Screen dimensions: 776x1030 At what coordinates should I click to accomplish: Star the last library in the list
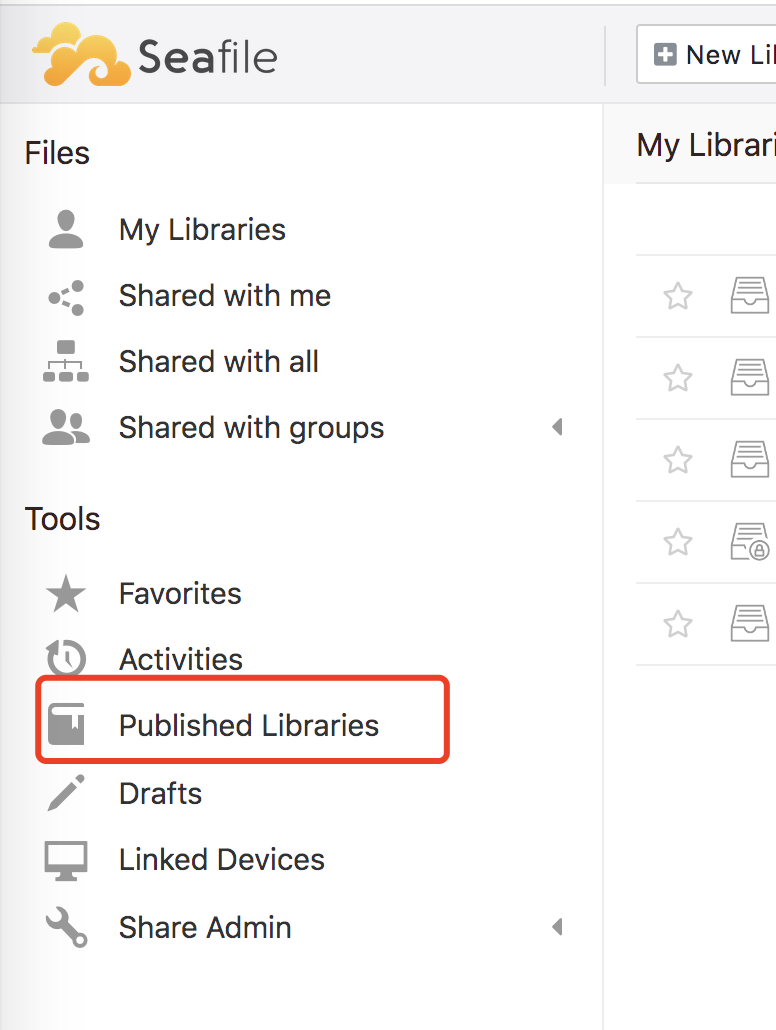[x=678, y=624]
